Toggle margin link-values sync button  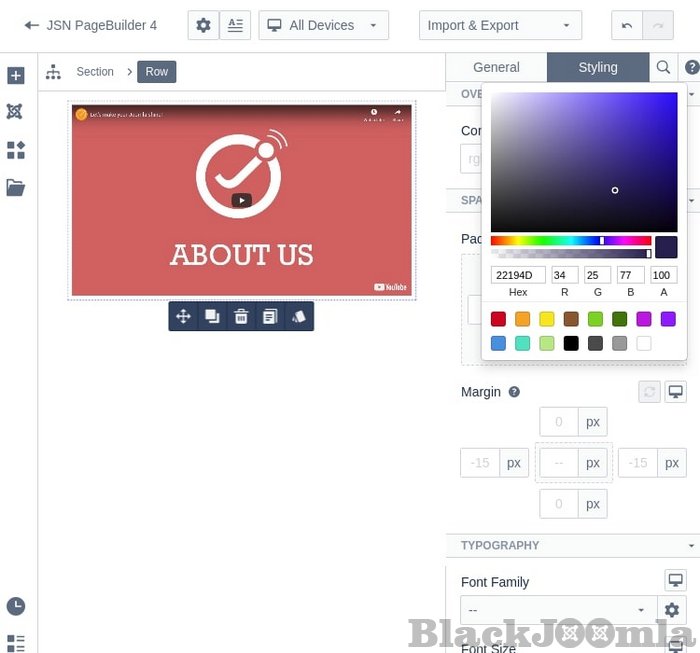pyautogui.click(x=649, y=392)
